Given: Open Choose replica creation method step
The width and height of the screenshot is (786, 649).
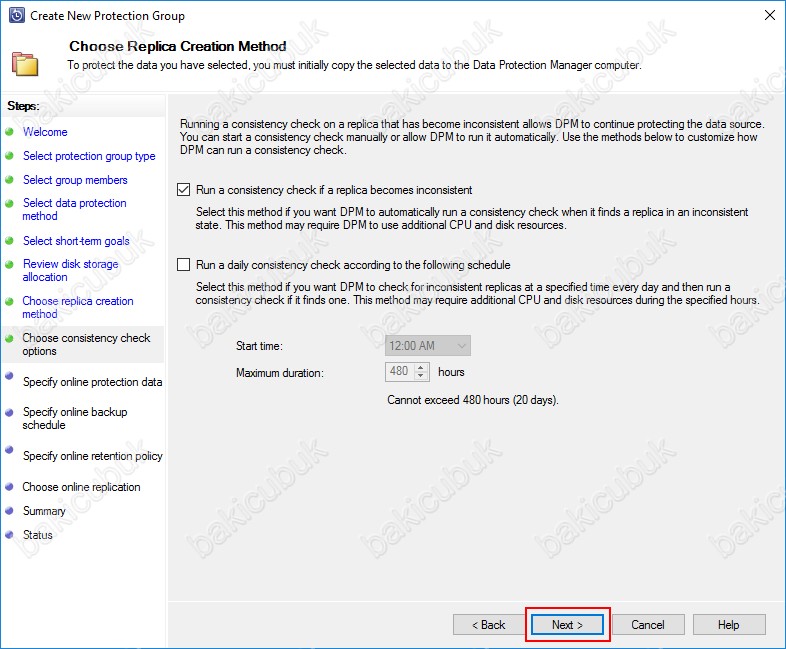Looking at the screenshot, I should (78, 307).
